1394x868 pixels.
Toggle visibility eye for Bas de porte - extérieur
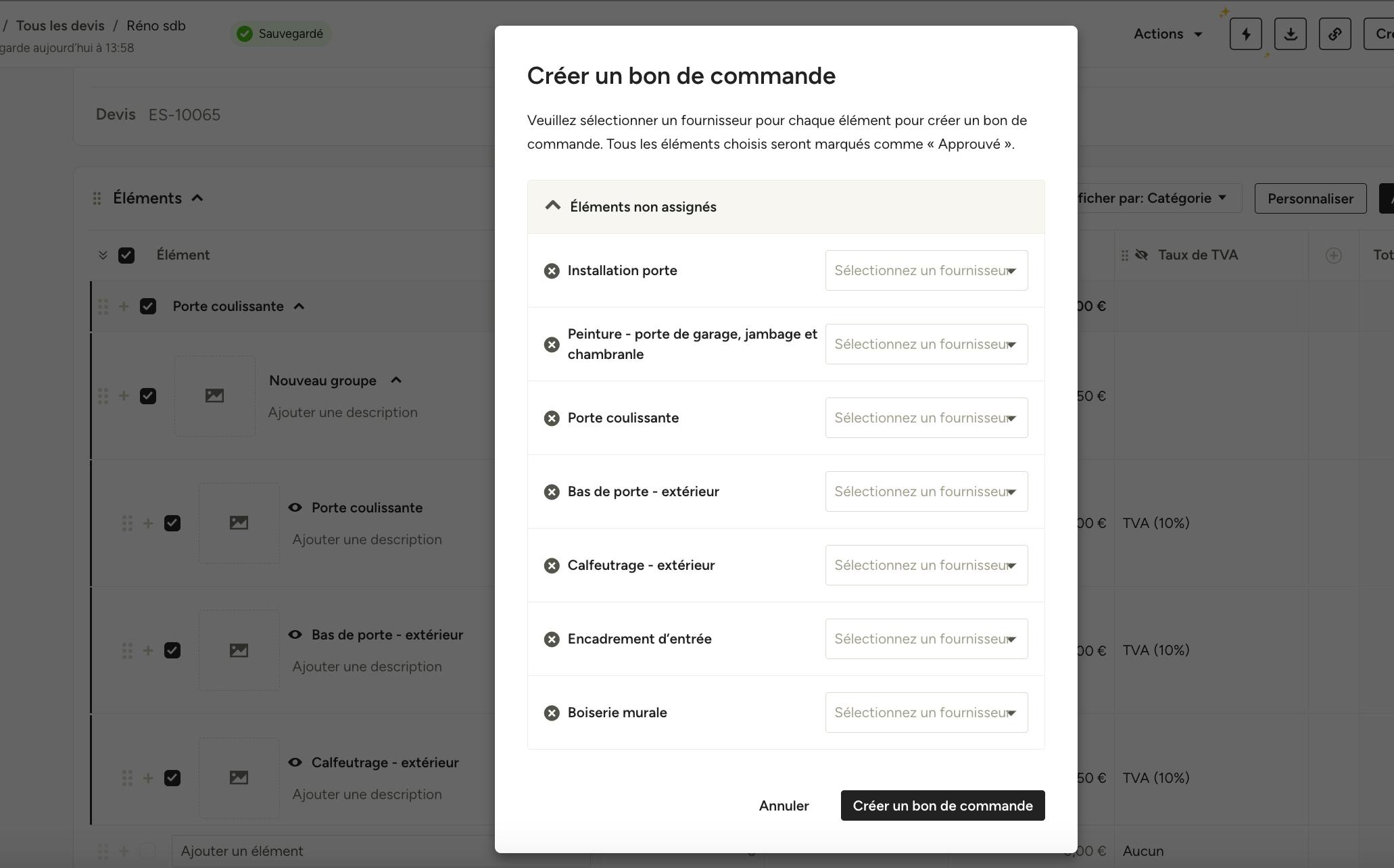click(x=295, y=635)
